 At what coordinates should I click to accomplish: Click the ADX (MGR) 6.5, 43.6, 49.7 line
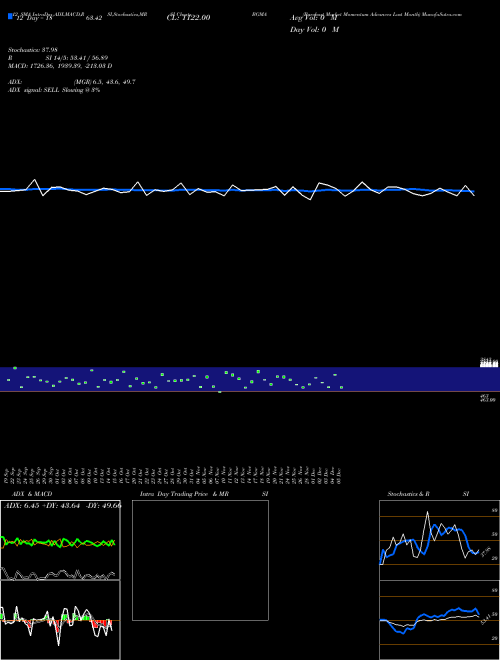click(72, 82)
